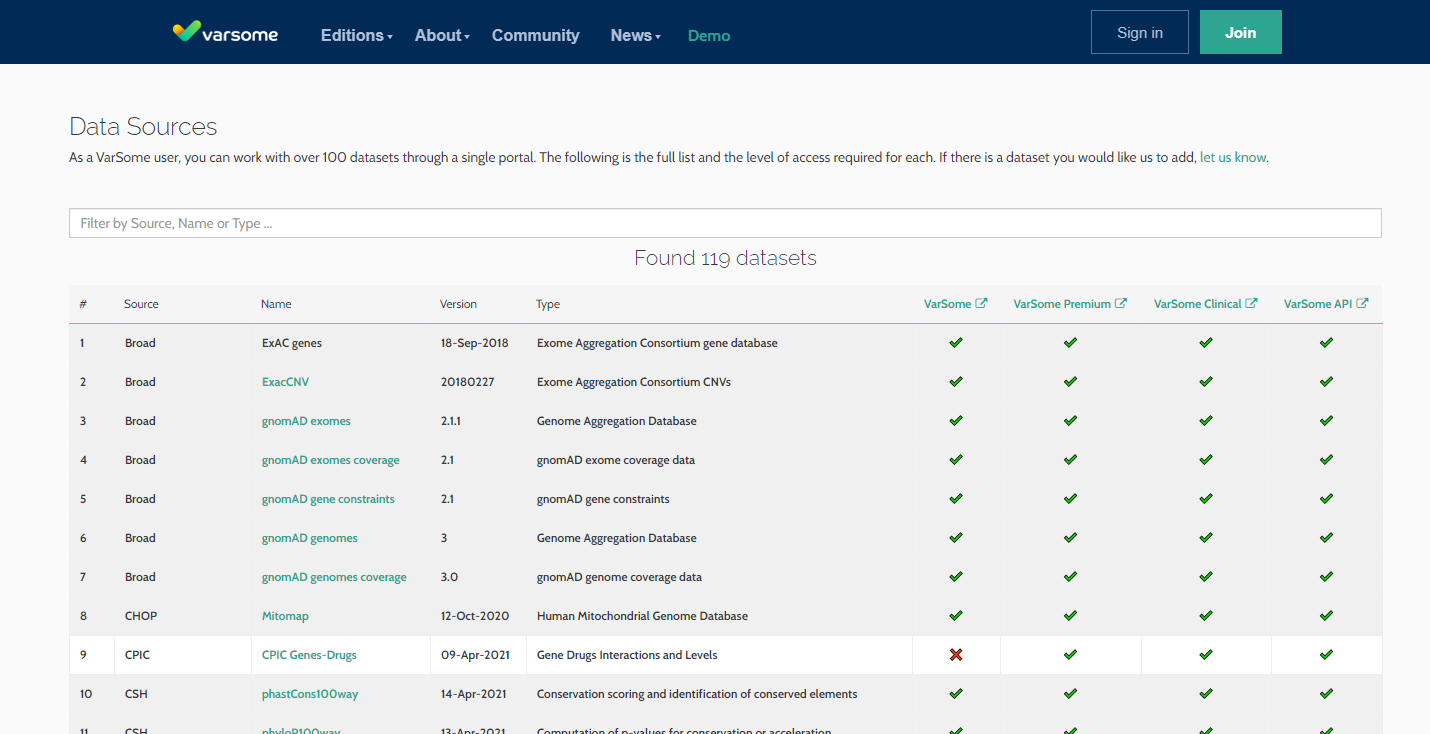Follow the "let us know" link

pyautogui.click(x=1233, y=157)
